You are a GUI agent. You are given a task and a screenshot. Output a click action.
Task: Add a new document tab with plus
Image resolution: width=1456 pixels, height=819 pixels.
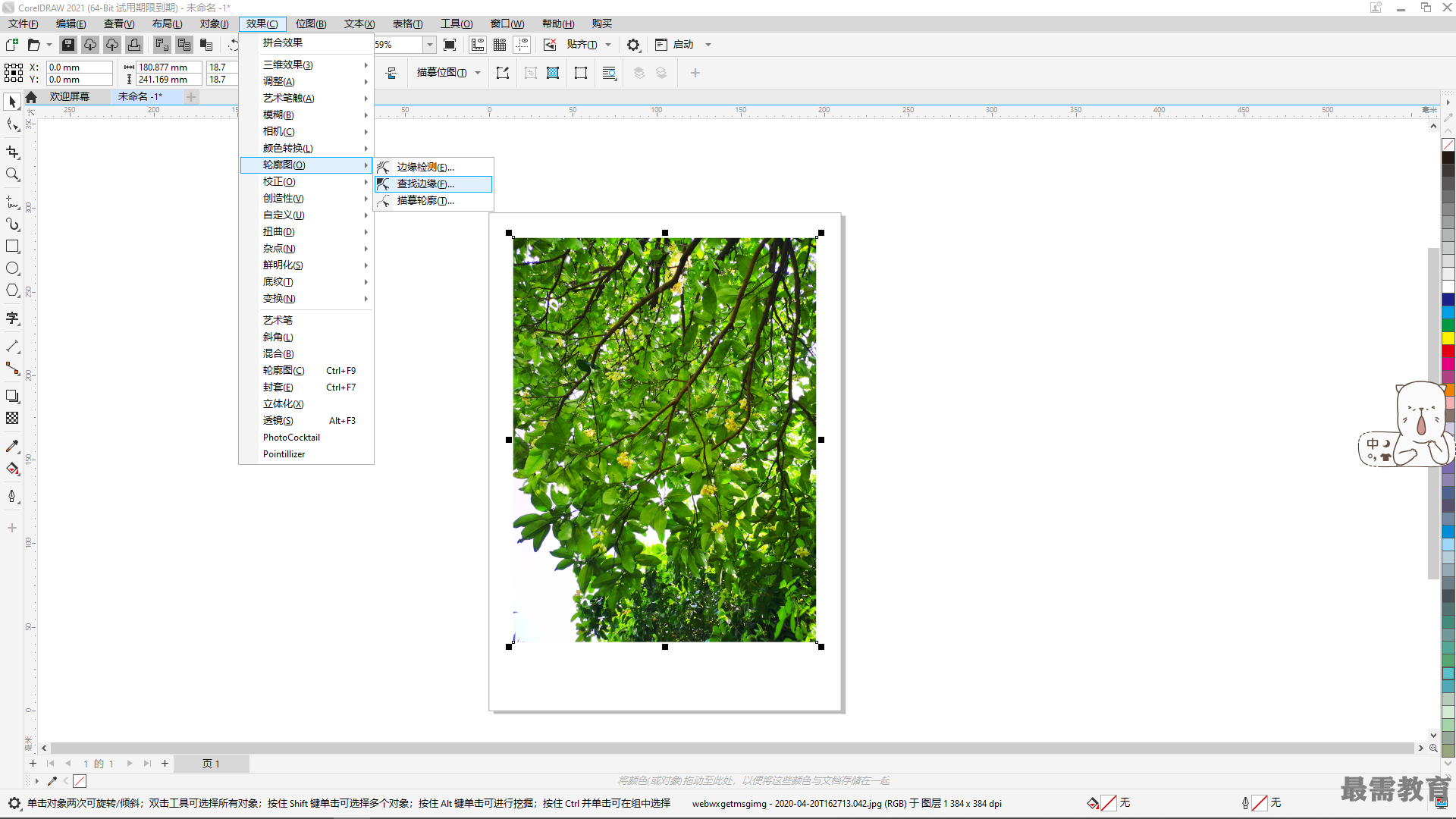(x=191, y=96)
